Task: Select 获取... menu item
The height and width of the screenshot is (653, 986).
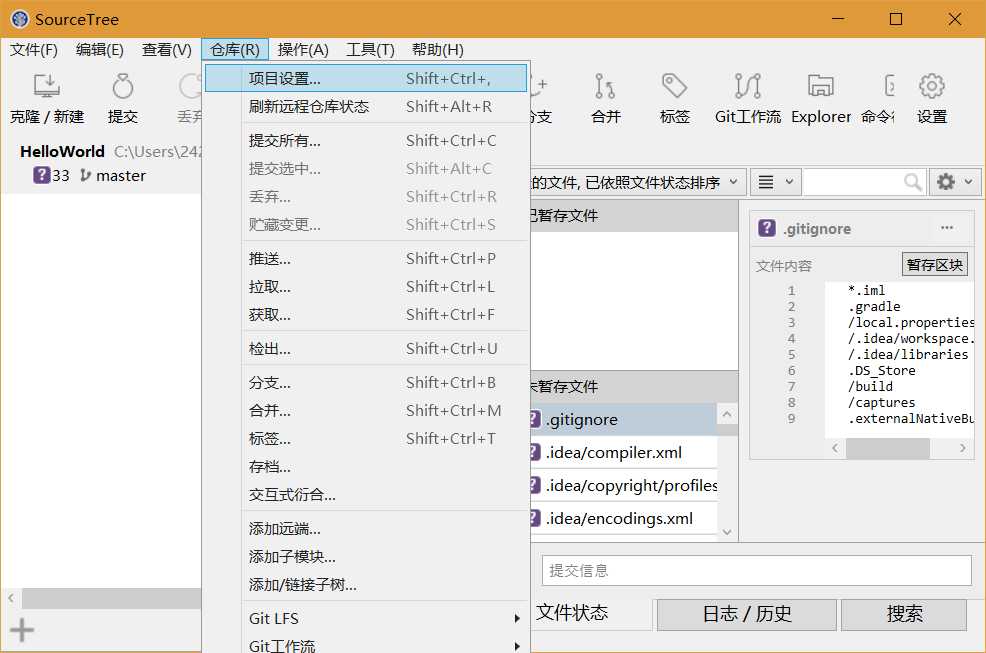Action: [366, 315]
